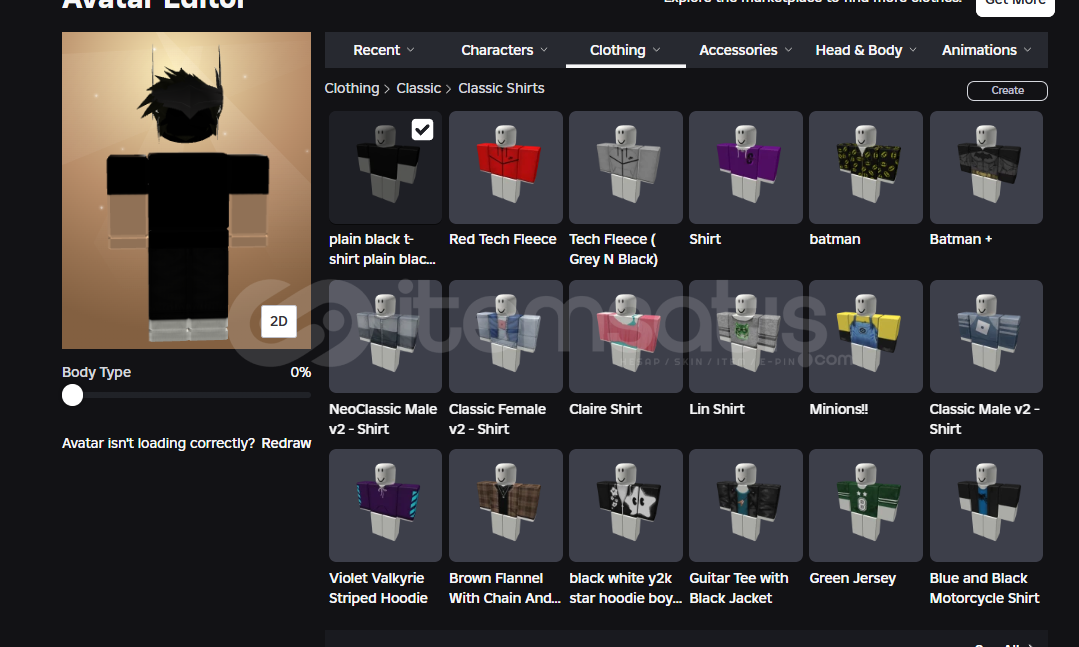
Task: Switch to the Characters tab
Action: (504, 50)
